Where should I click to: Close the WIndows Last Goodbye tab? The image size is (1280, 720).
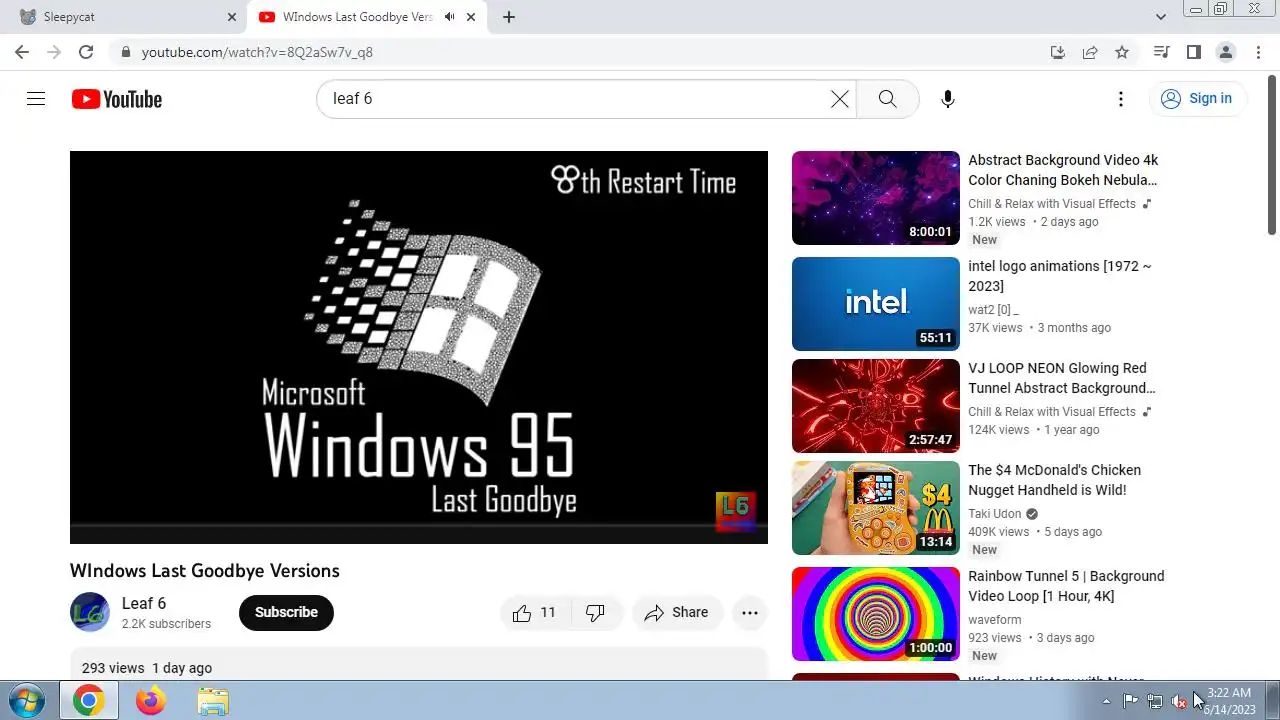tap(471, 17)
